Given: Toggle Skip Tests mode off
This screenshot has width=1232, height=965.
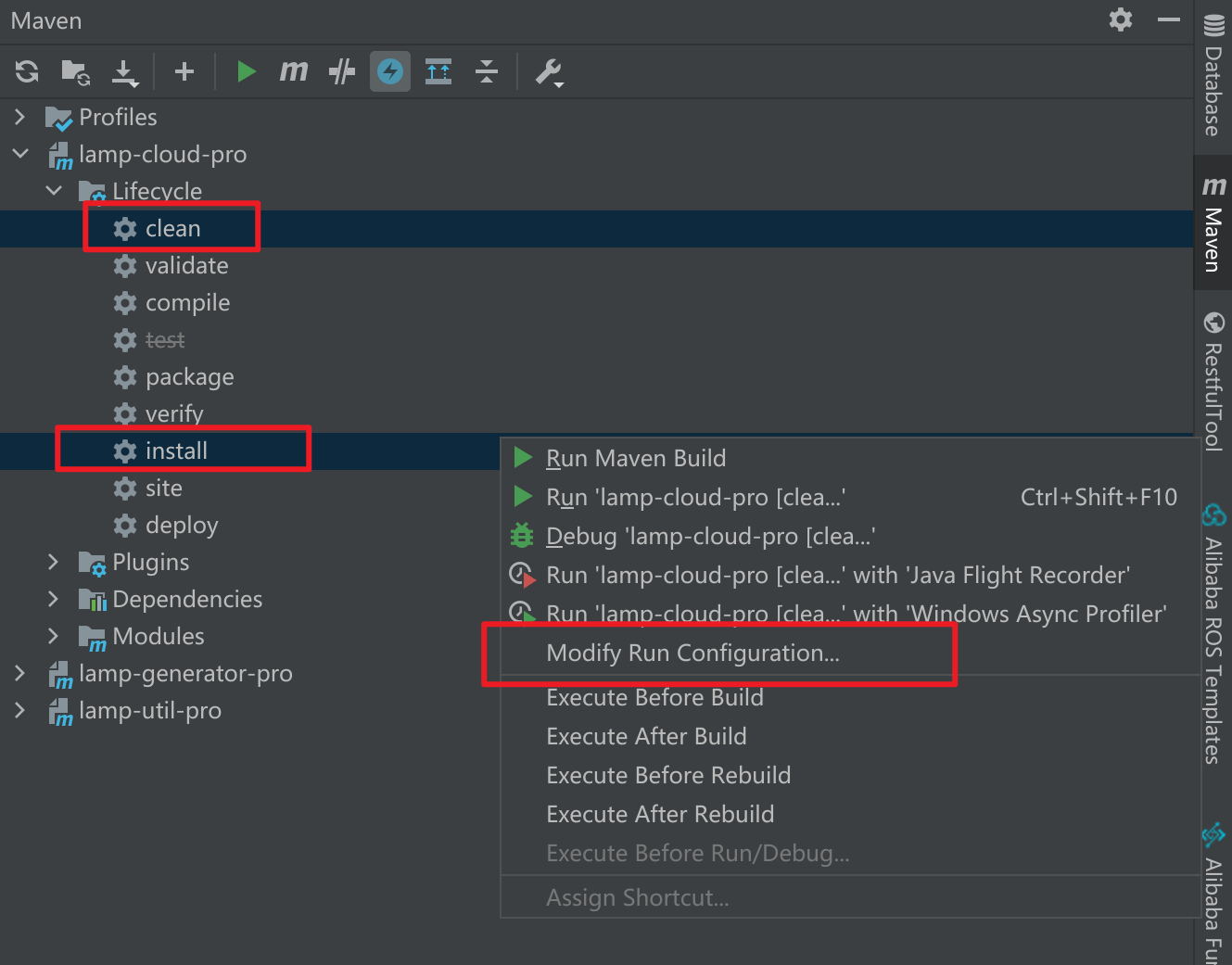Looking at the screenshot, I should click(x=390, y=71).
